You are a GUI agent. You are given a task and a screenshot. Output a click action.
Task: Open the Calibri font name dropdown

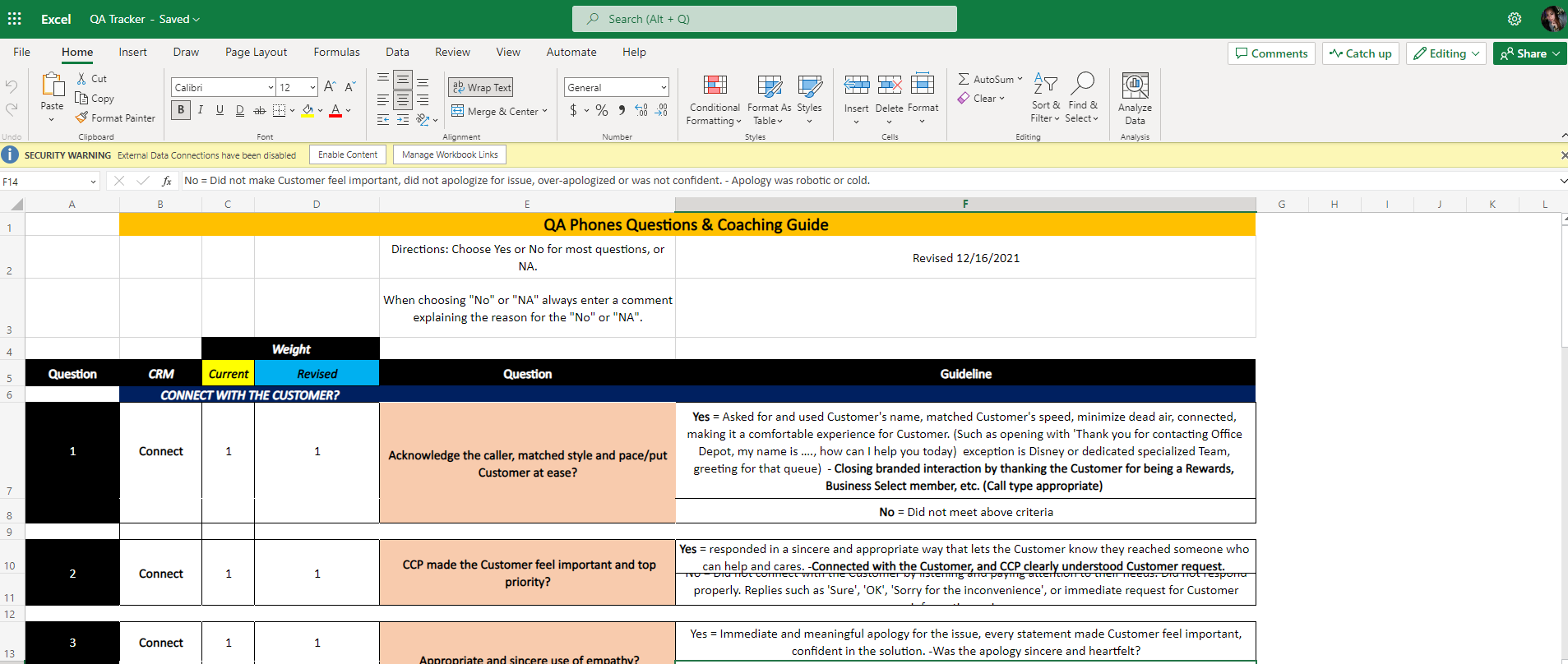coord(271,87)
